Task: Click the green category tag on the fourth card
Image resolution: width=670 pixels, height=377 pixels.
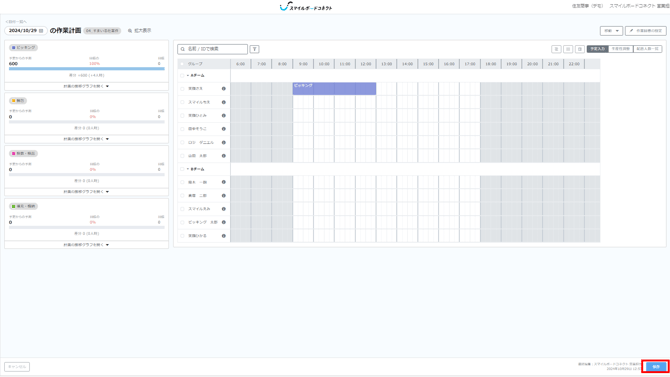Action: pos(24,206)
